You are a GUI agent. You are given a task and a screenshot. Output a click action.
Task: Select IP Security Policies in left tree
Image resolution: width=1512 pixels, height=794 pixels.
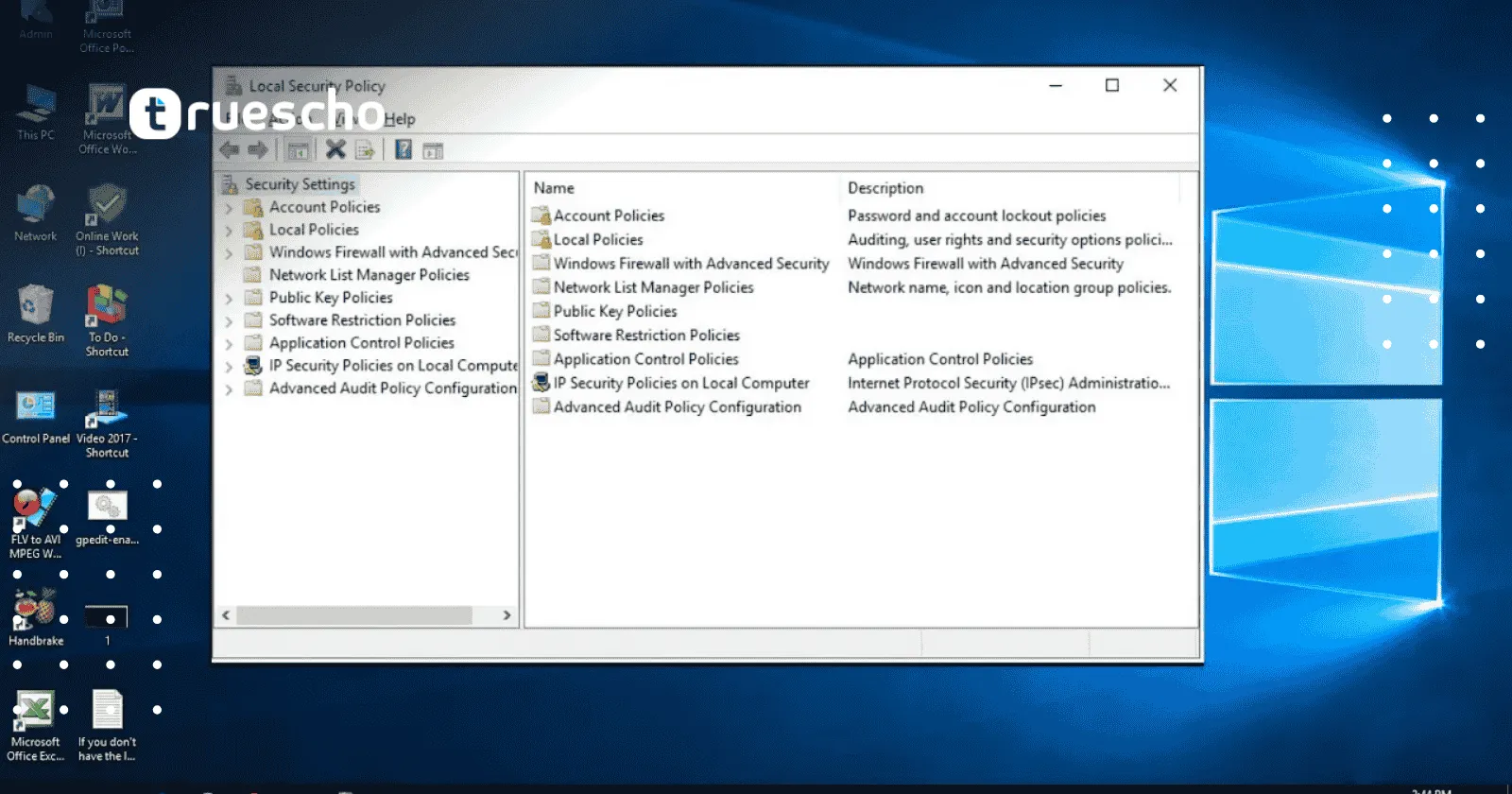[x=393, y=366]
